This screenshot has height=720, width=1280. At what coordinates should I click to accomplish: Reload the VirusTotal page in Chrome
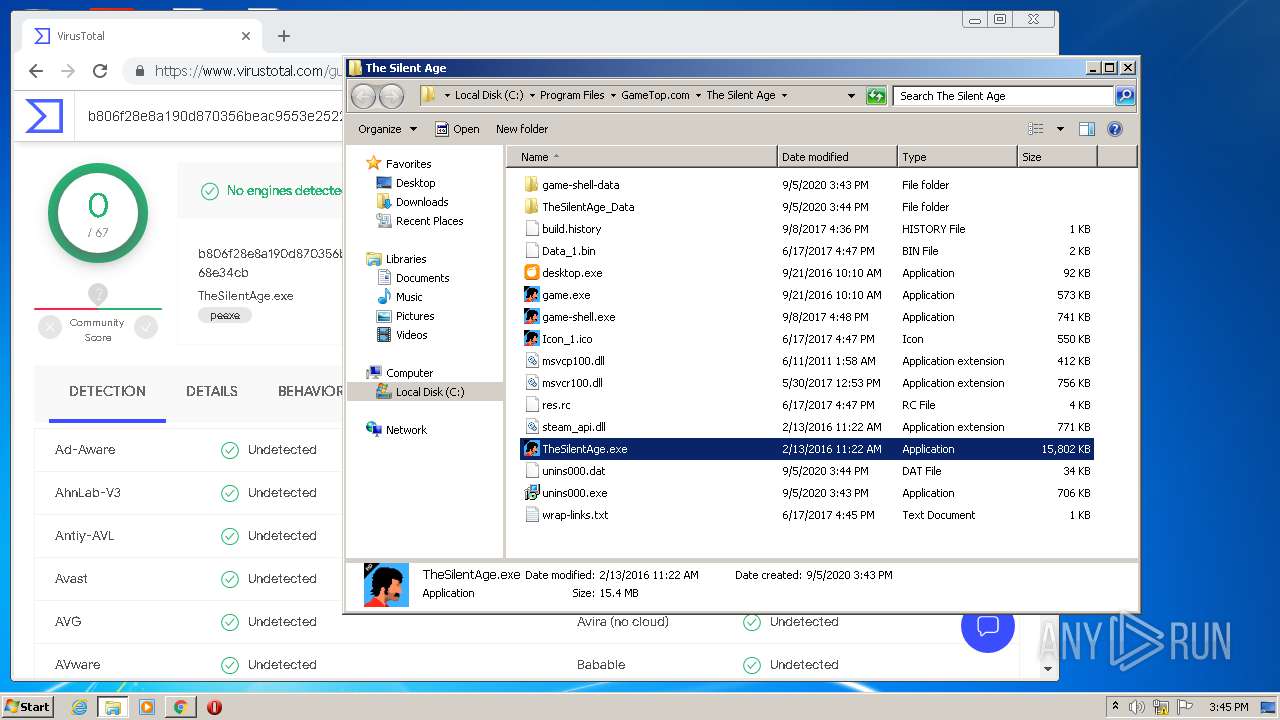coord(100,71)
